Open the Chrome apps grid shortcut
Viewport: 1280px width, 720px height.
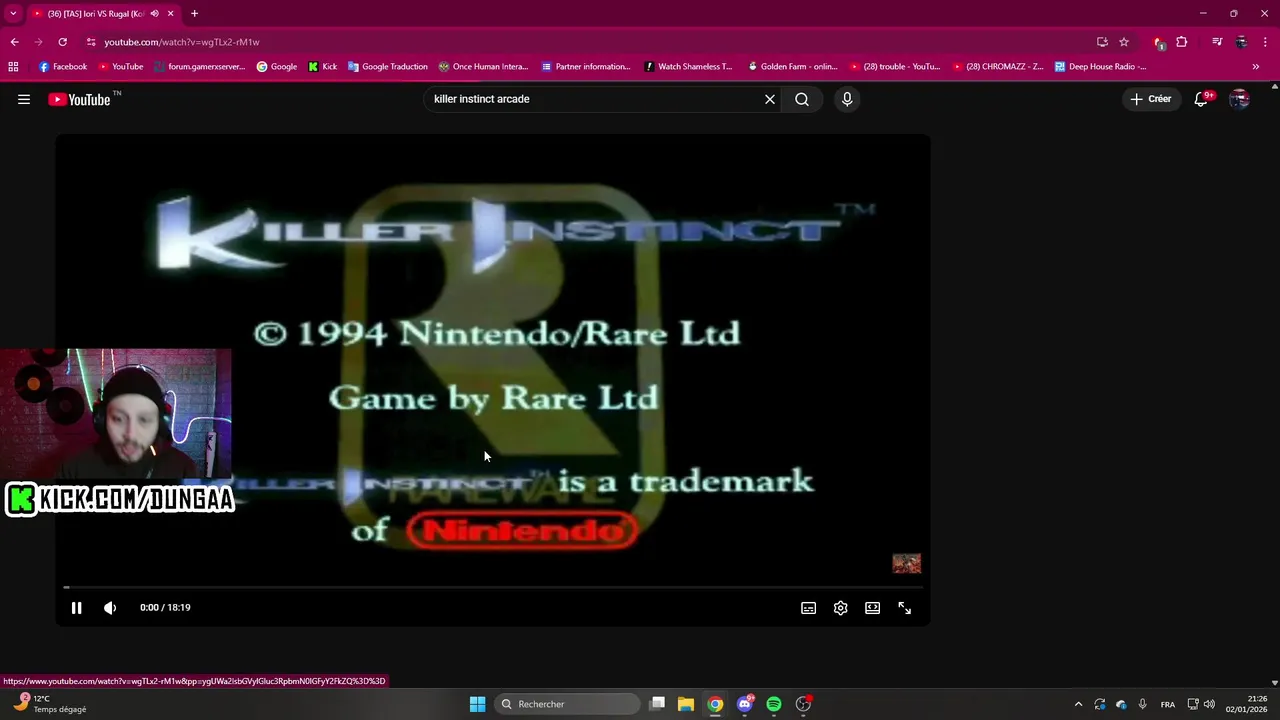(x=13, y=67)
